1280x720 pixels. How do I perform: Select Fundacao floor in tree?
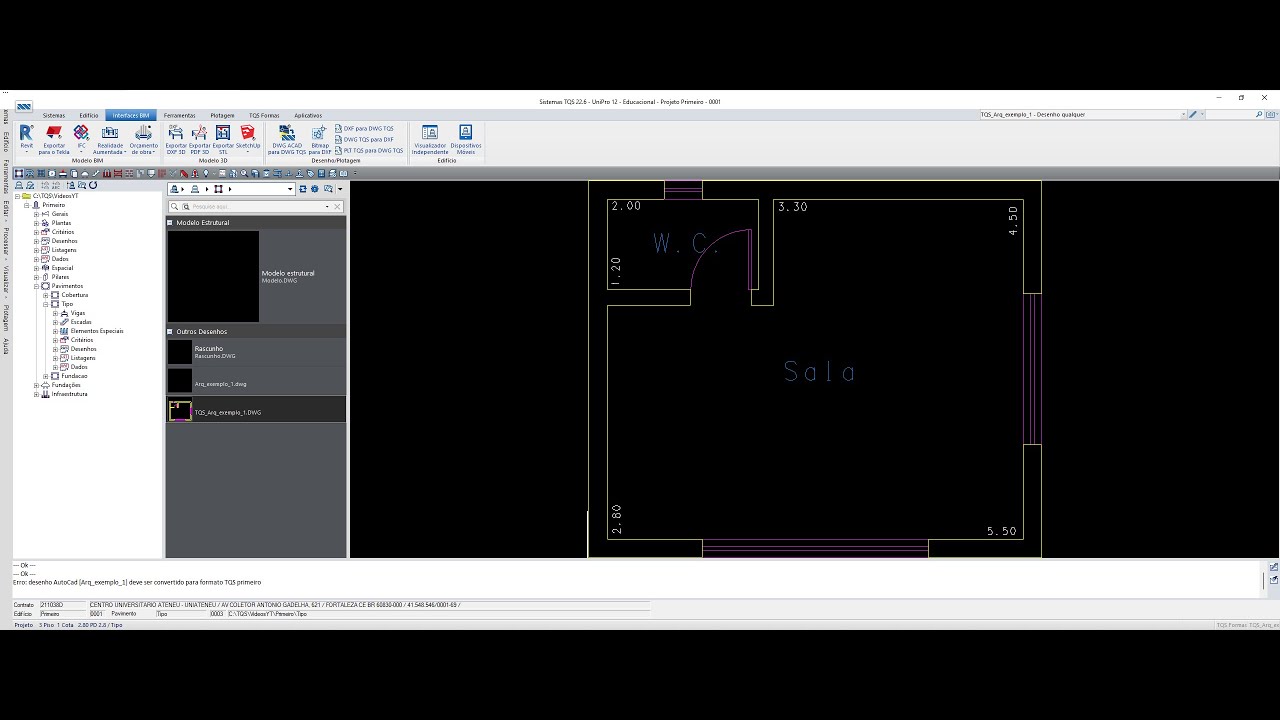click(73, 376)
